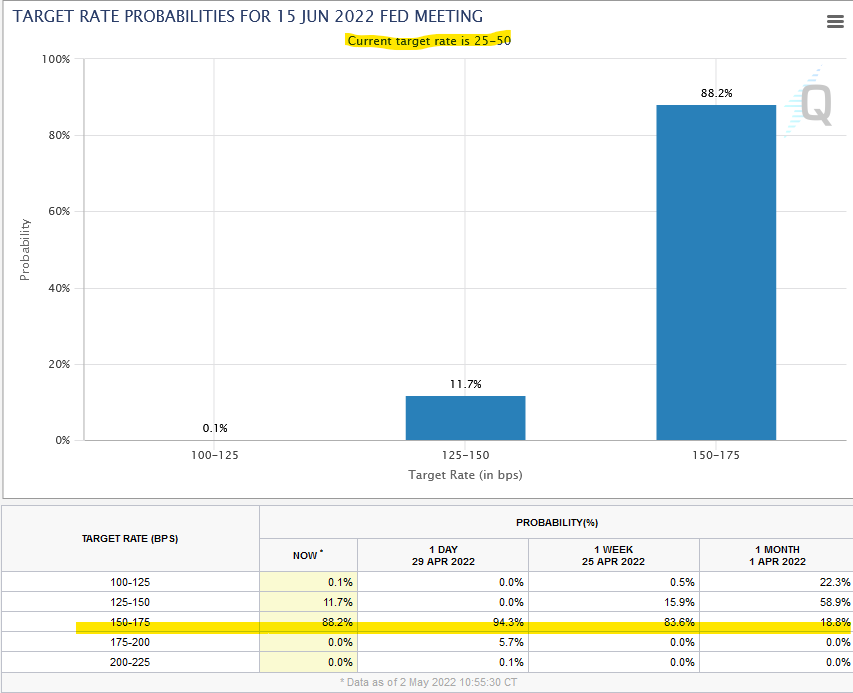Select the 200-225 row label in table

click(130, 663)
